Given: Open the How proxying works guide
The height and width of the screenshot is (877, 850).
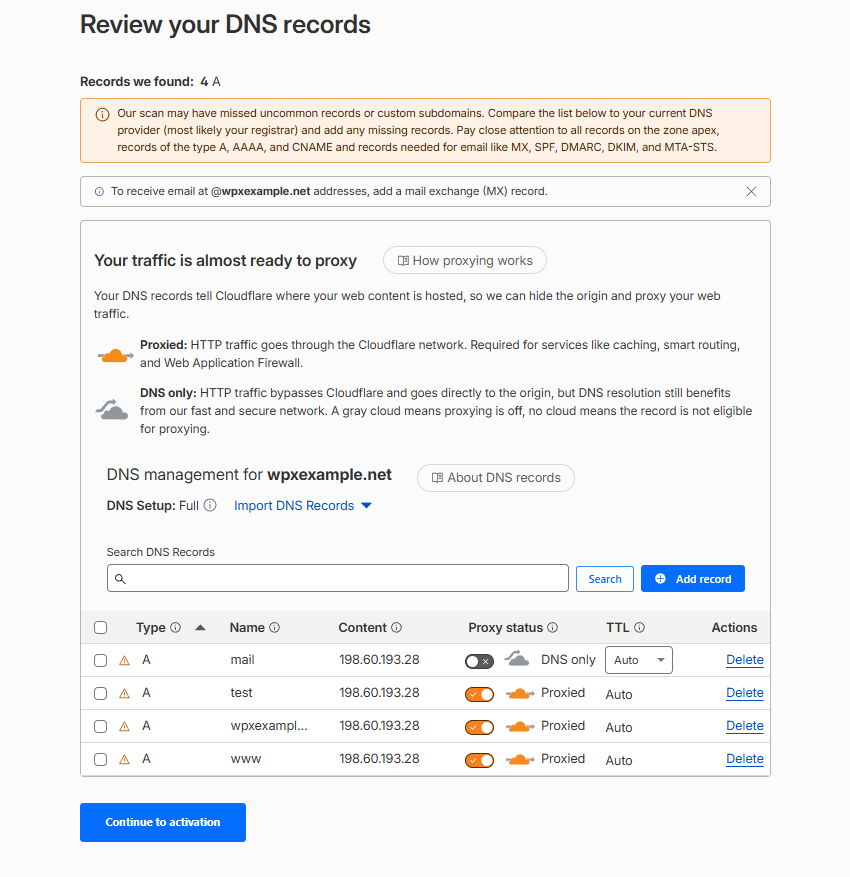Looking at the screenshot, I should point(465,261).
